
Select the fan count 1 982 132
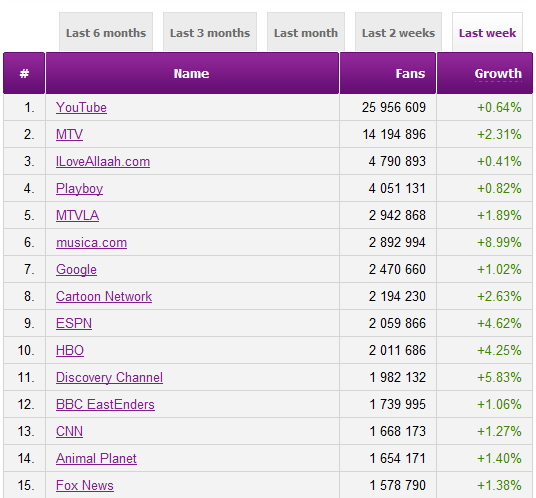[398, 377]
